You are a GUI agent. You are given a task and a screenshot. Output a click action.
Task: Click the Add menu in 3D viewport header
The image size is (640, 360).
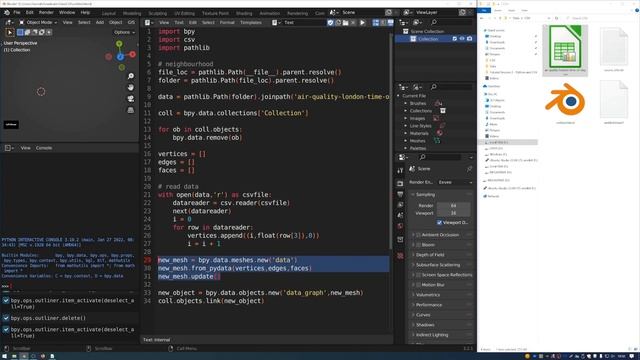pyautogui.click(x=100, y=22)
